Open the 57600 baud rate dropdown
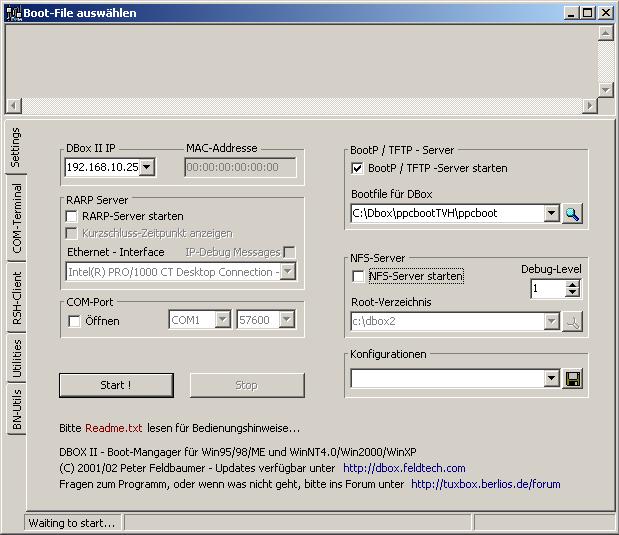The width and height of the screenshot is (619, 535). 287,319
